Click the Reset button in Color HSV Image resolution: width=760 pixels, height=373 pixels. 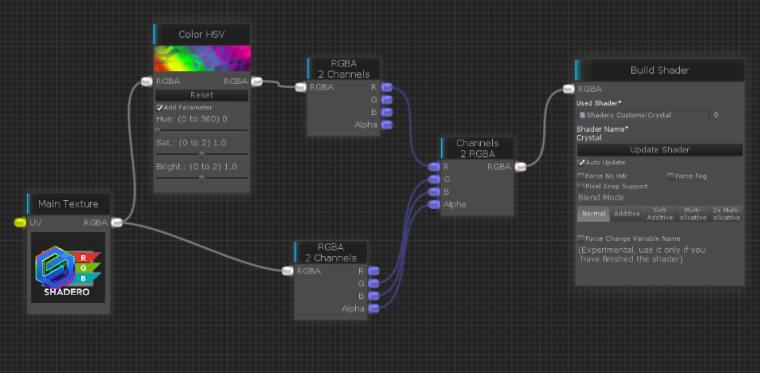(x=201, y=95)
